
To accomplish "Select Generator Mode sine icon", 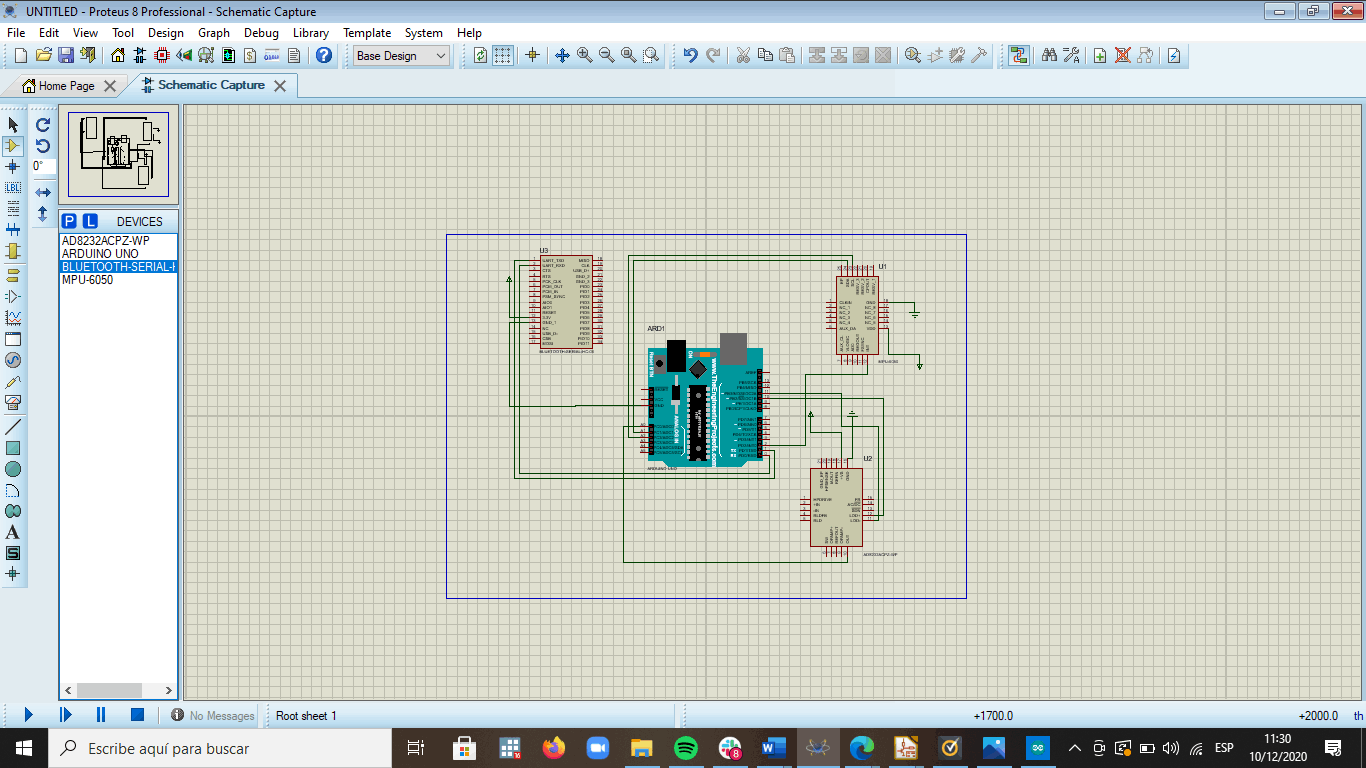I will pyautogui.click(x=13, y=360).
